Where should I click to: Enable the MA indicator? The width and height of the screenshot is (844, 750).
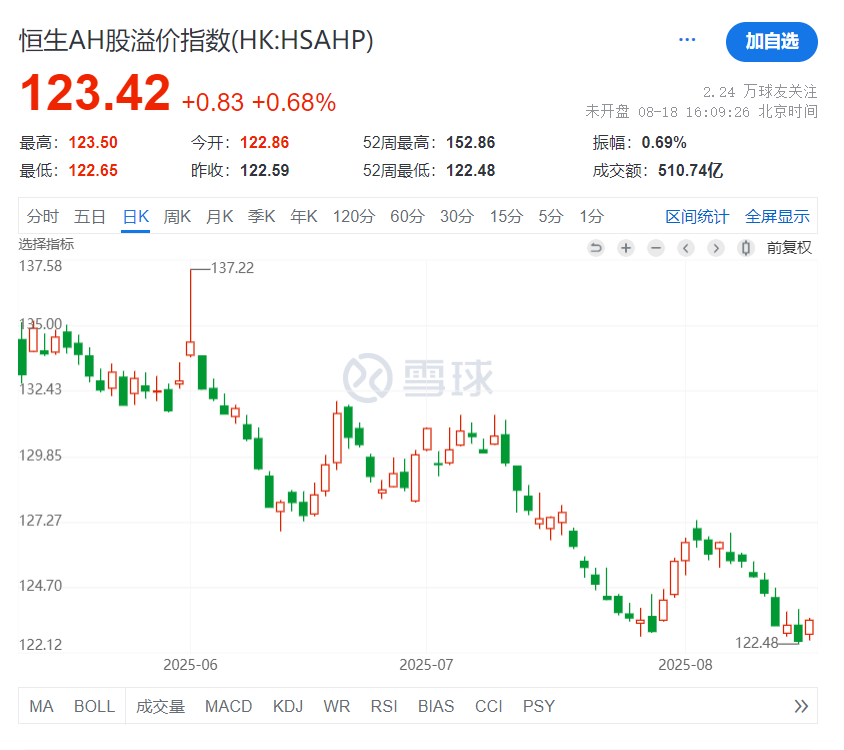tap(41, 706)
